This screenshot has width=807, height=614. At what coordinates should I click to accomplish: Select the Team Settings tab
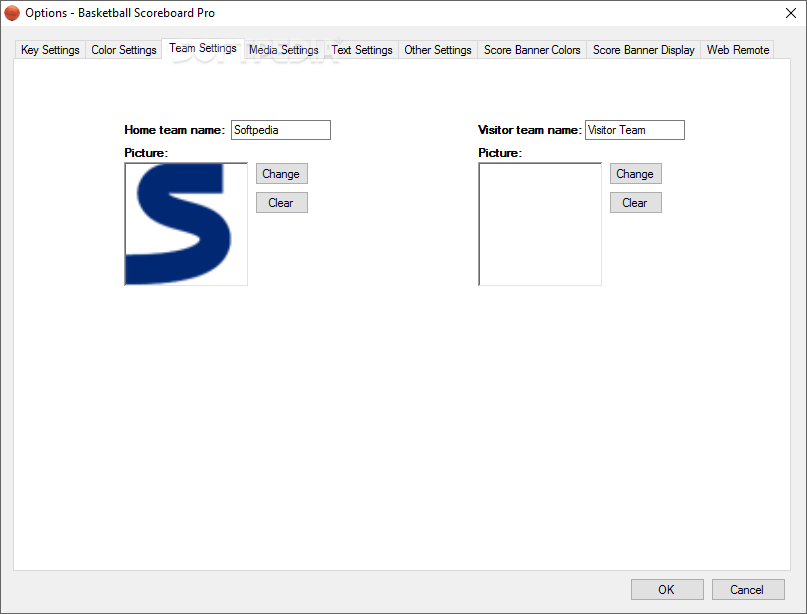point(203,48)
